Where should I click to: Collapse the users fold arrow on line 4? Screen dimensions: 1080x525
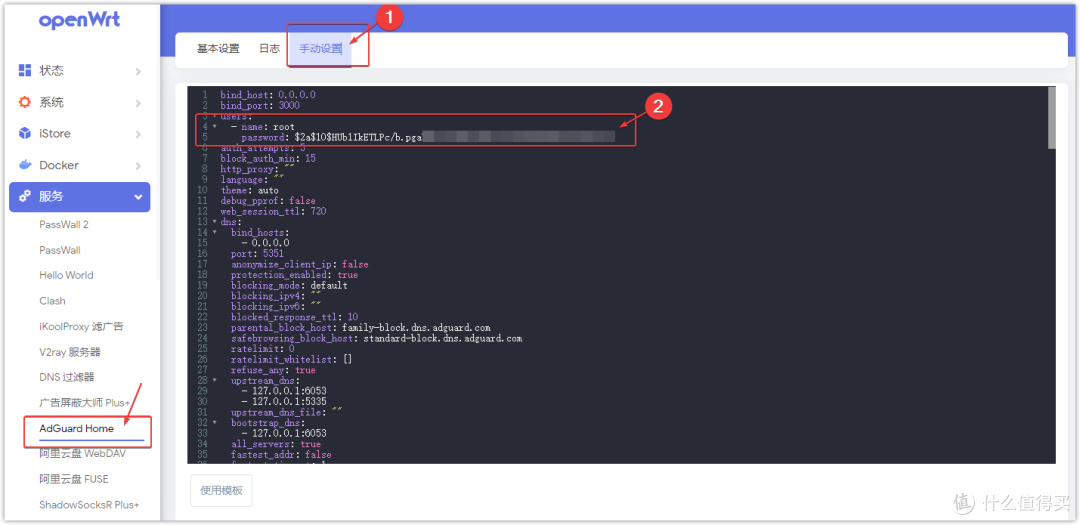(x=214, y=127)
